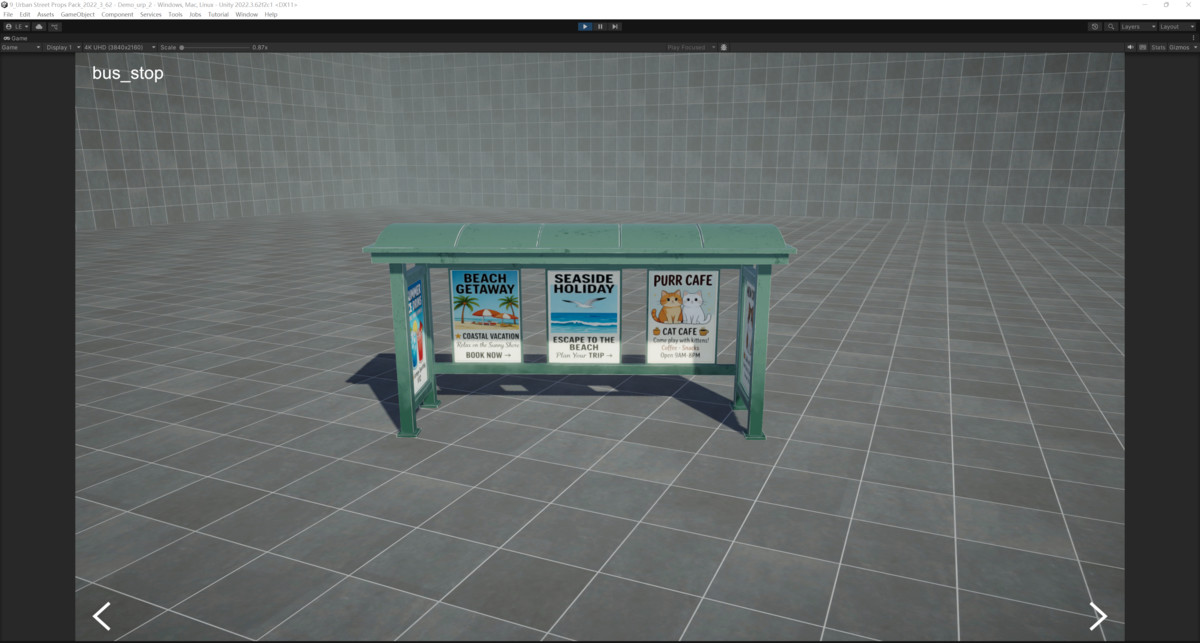Viewport: 1200px width, 643px height.
Task: Click the Search magnifier icon
Action: tap(1111, 27)
